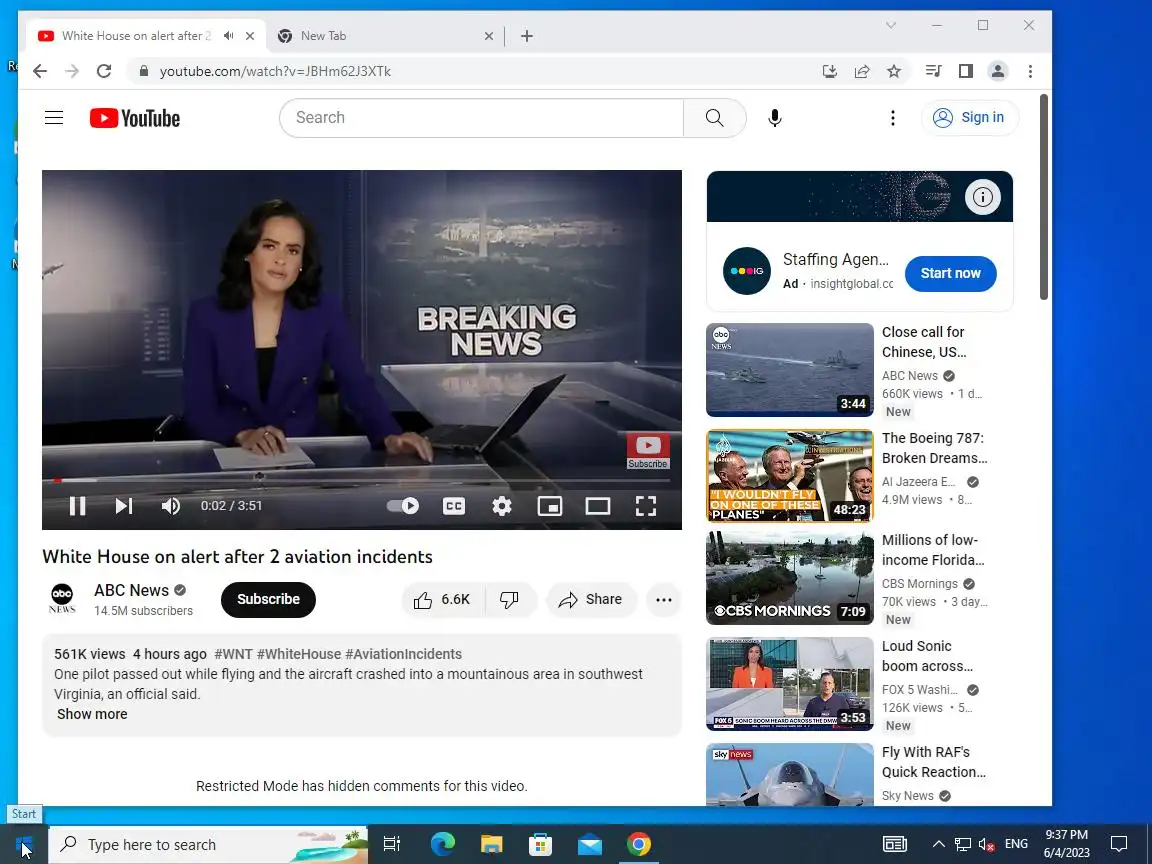Focus the YouTube Search field

pyautogui.click(x=481, y=118)
